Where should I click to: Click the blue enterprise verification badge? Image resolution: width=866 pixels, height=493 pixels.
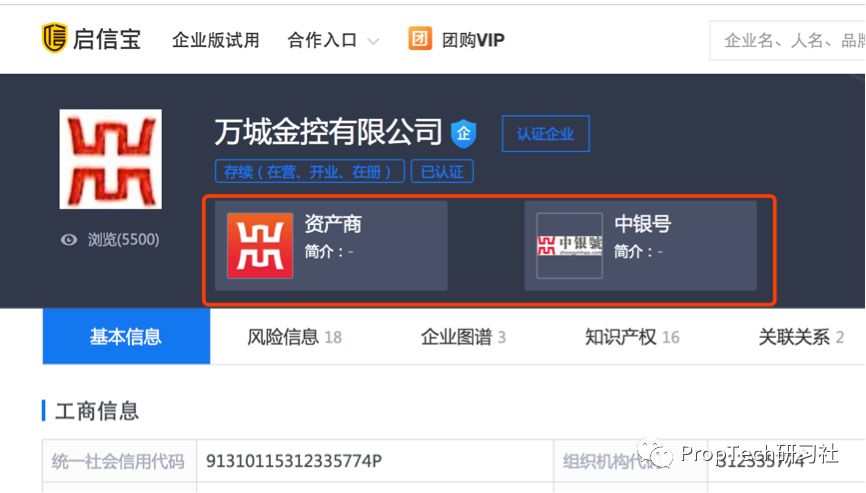coord(463,133)
